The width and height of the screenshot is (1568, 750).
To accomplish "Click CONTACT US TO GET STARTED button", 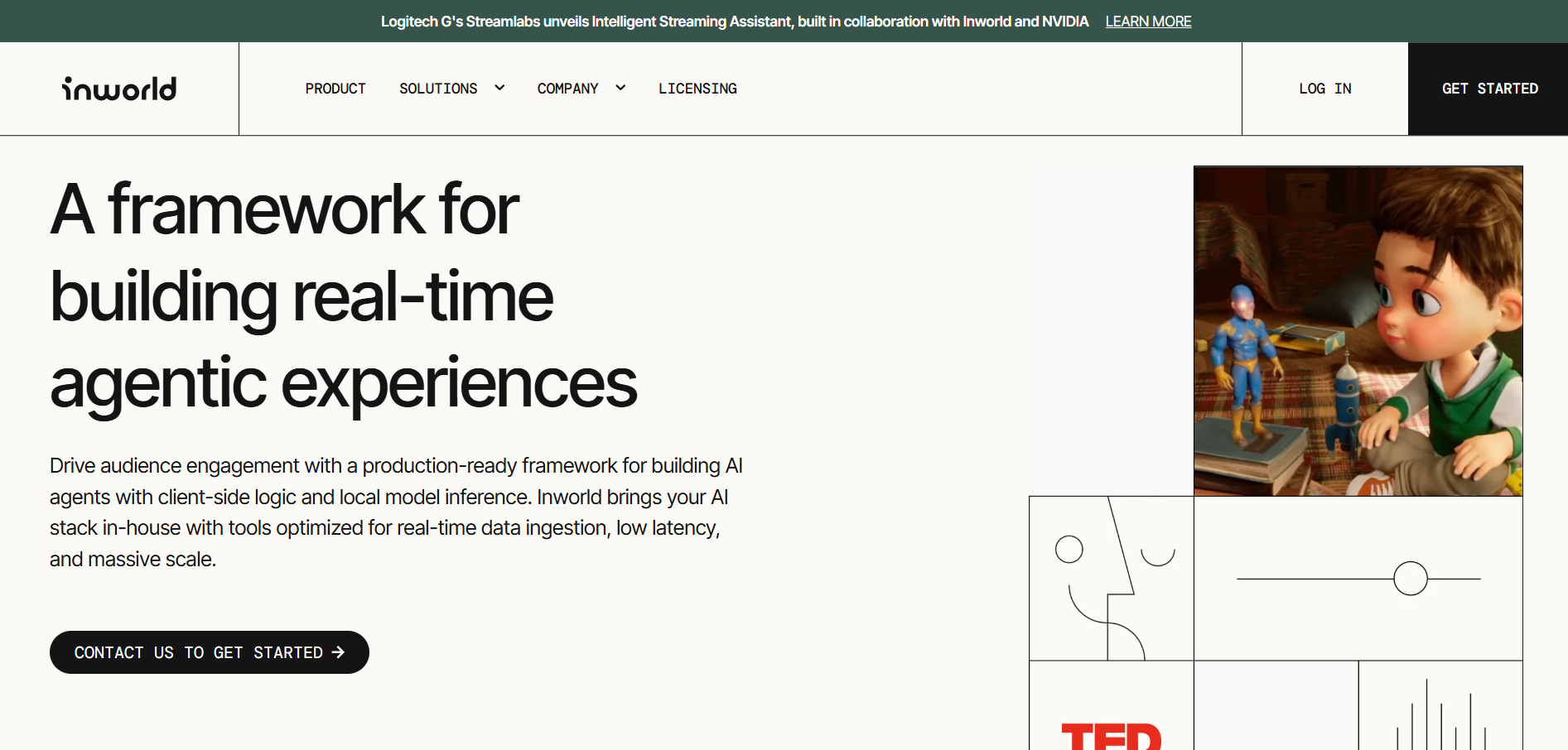I will click(x=199, y=652).
